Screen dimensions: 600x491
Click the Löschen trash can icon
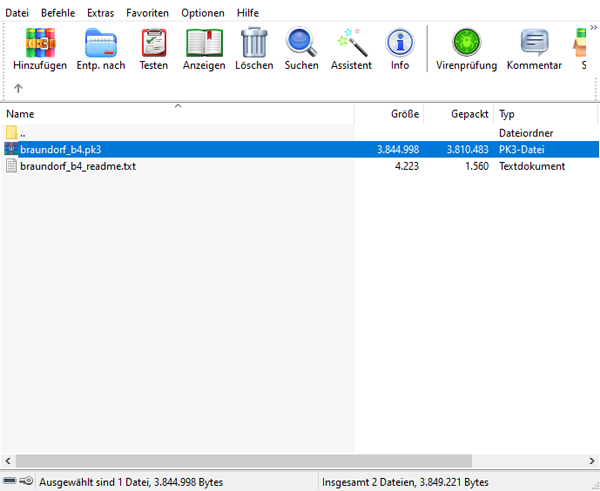tap(254, 42)
